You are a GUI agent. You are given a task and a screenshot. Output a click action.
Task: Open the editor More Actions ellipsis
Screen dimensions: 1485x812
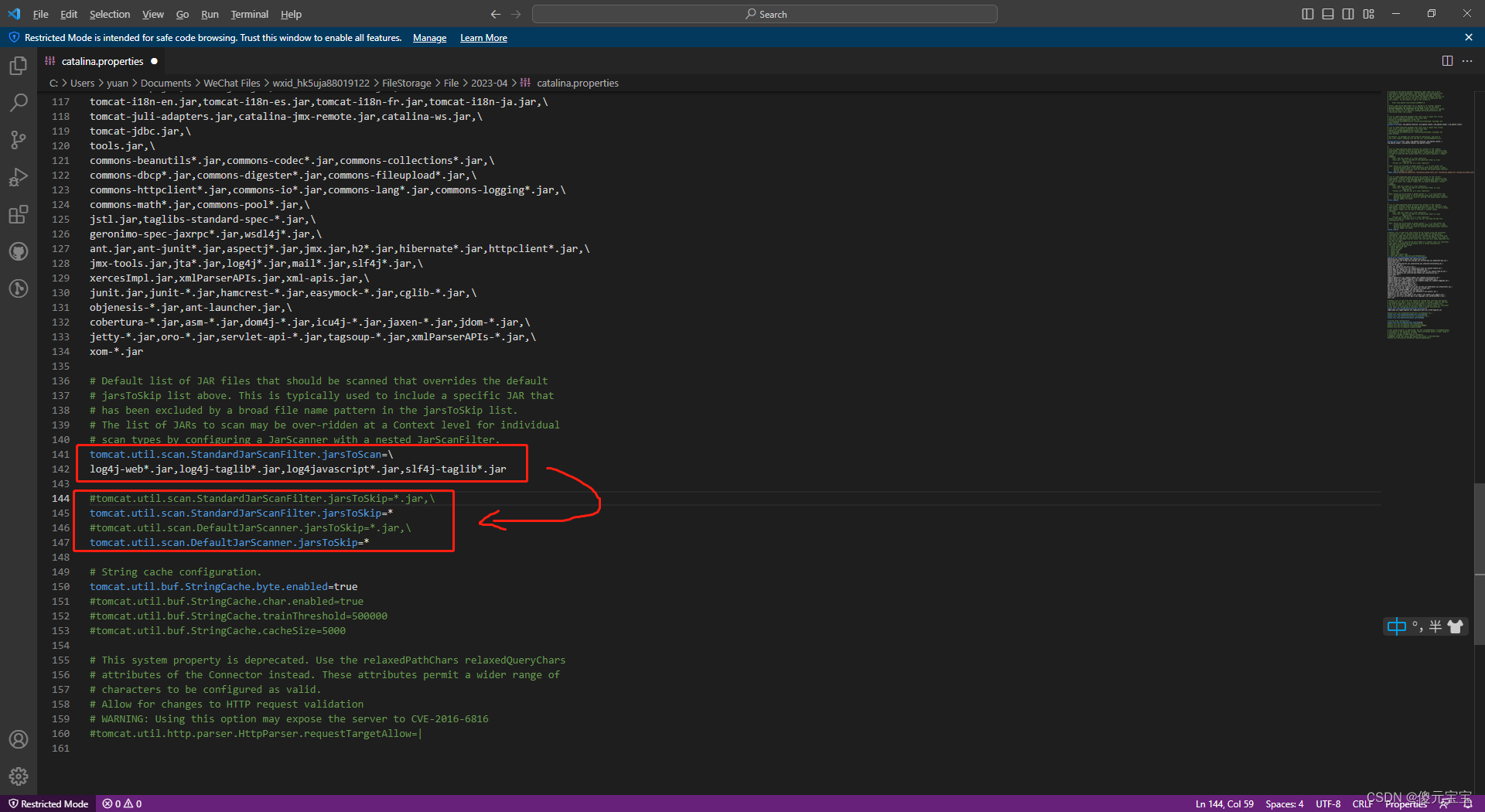pyautogui.click(x=1467, y=61)
